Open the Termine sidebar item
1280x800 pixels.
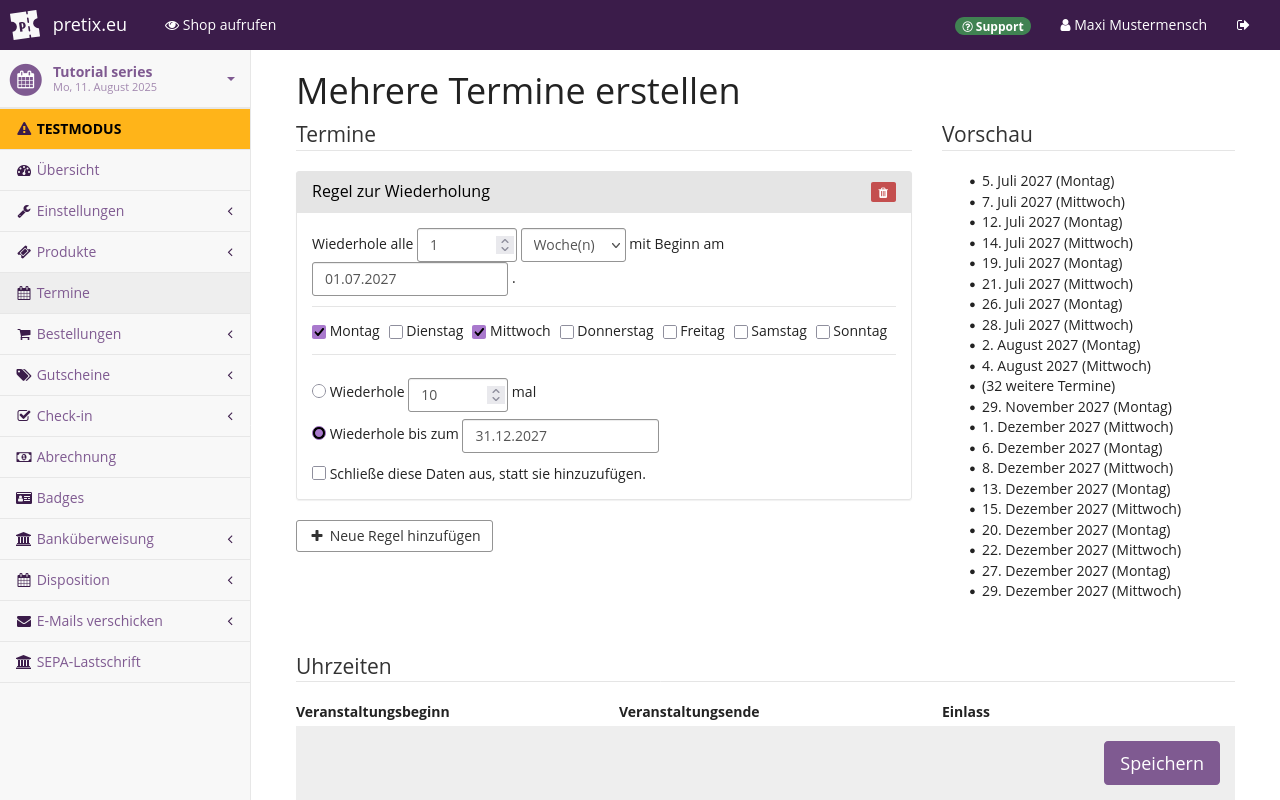point(125,293)
